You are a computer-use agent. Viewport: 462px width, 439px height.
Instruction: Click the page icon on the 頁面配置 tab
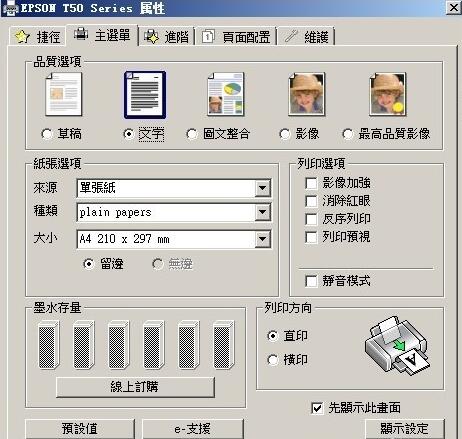click(x=208, y=36)
